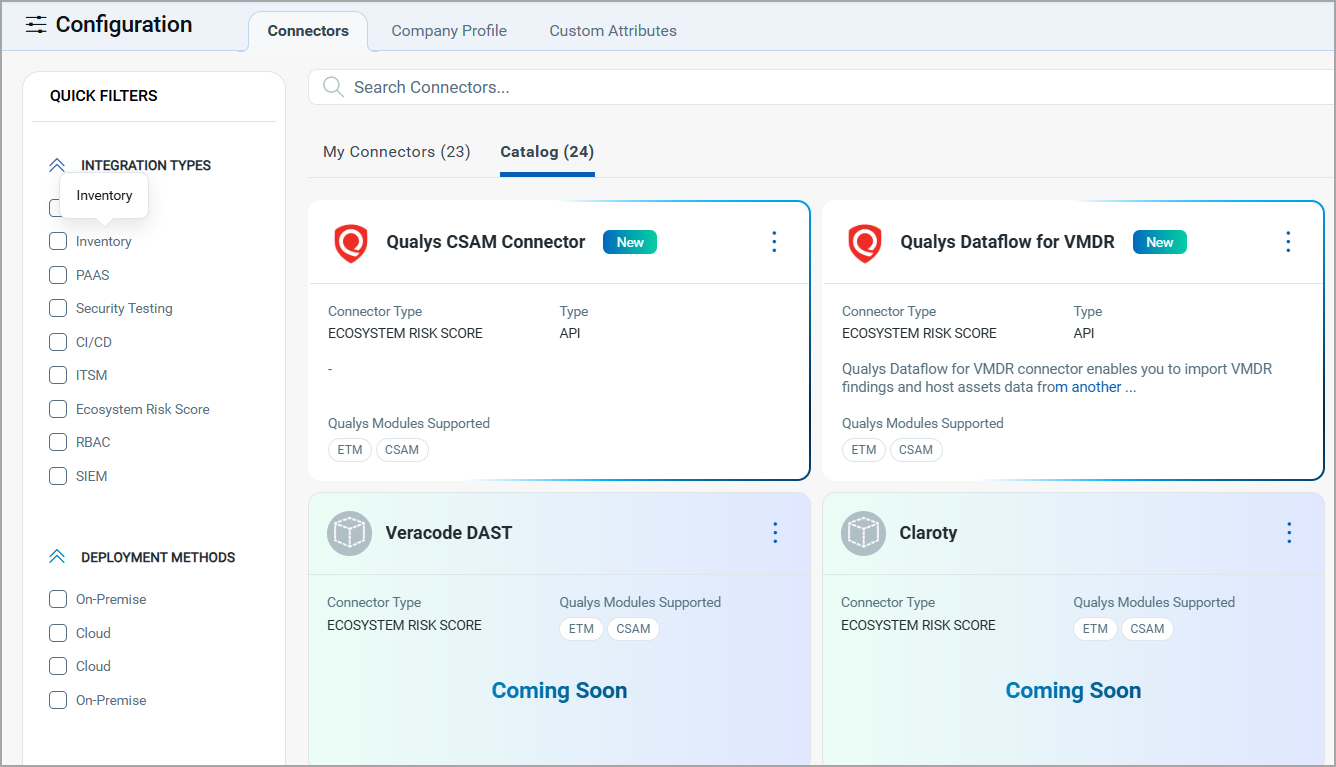Open Claroty three-dot options menu
The height and width of the screenshot is (767, 1336).
[x=1289, y=533]
